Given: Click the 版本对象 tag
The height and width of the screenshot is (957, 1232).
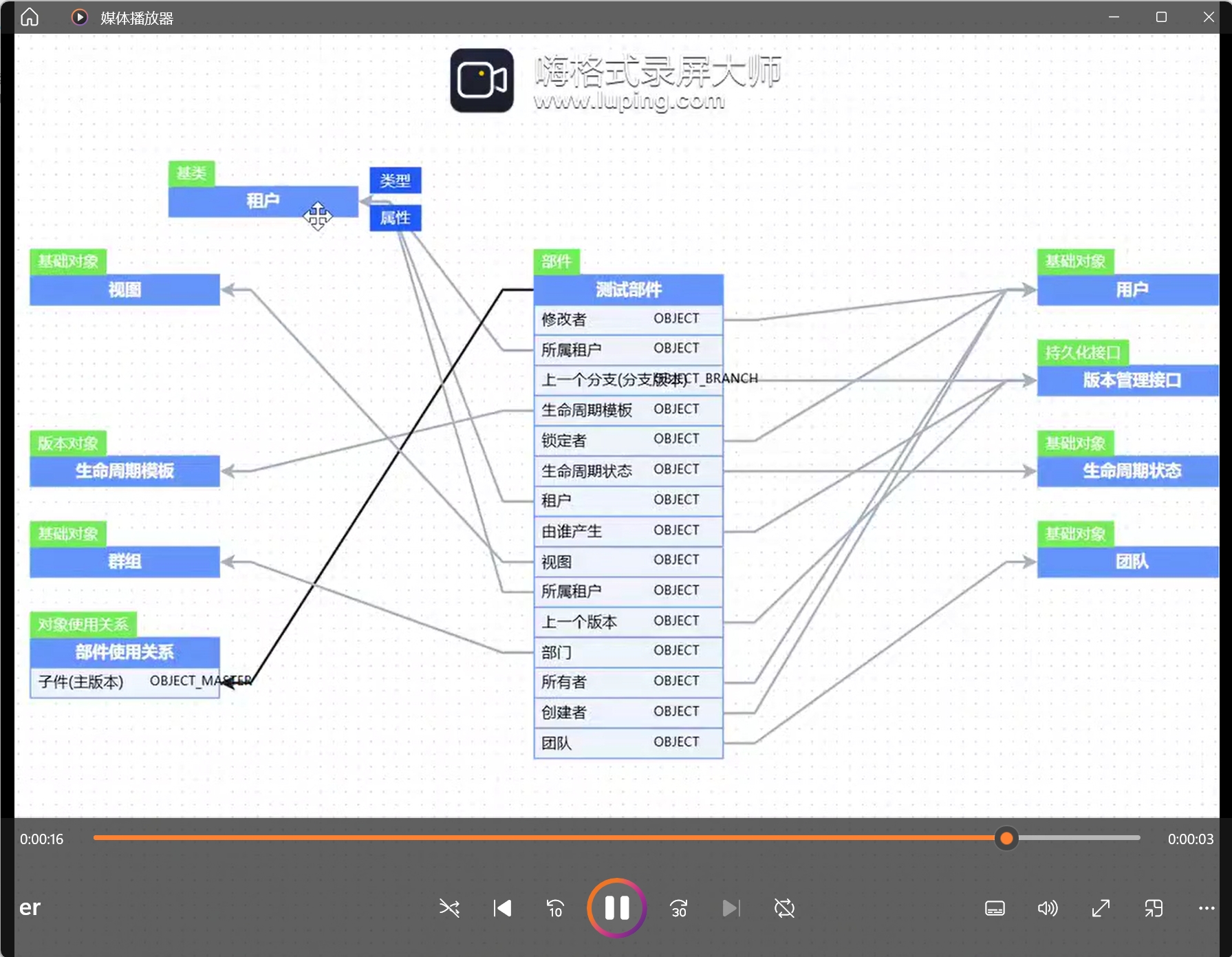Looking at the screenshot, I should [x=67, y=443].
